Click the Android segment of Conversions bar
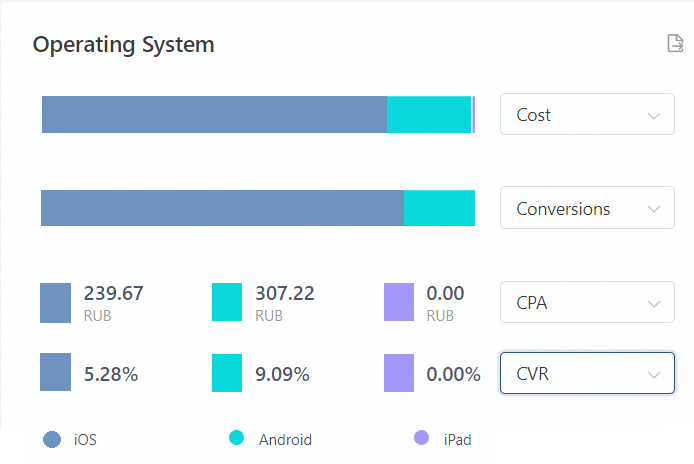694x464 pixels. [x=439, y=208]
